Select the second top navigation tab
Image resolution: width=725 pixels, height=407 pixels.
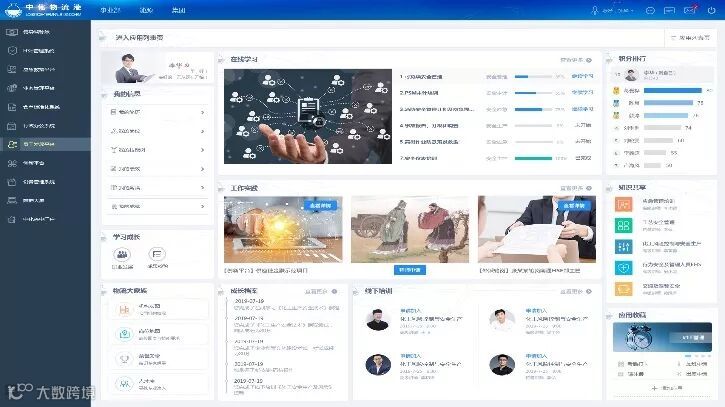(146, 10)
